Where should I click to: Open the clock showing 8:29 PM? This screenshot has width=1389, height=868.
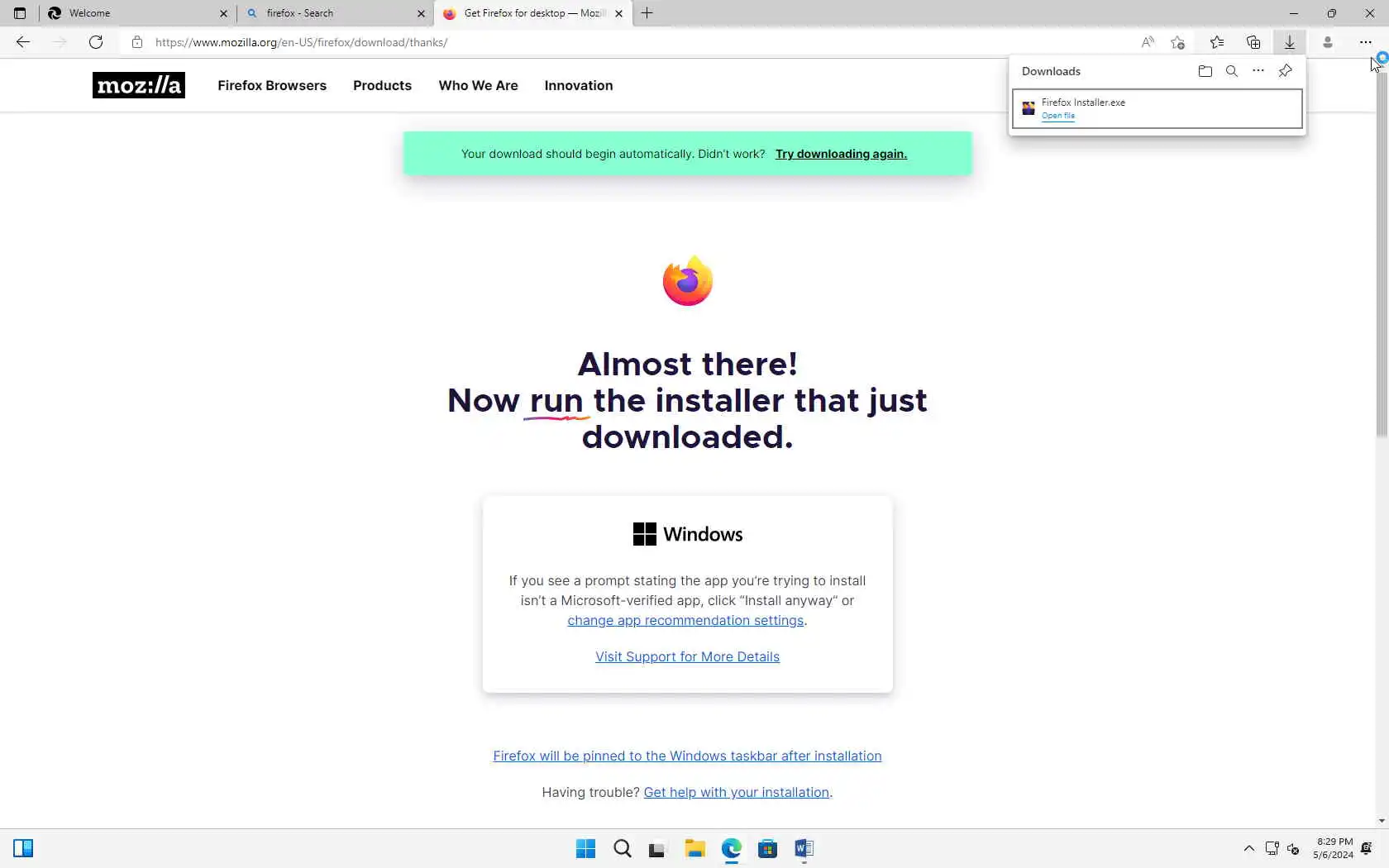[x=1333, y=848]
